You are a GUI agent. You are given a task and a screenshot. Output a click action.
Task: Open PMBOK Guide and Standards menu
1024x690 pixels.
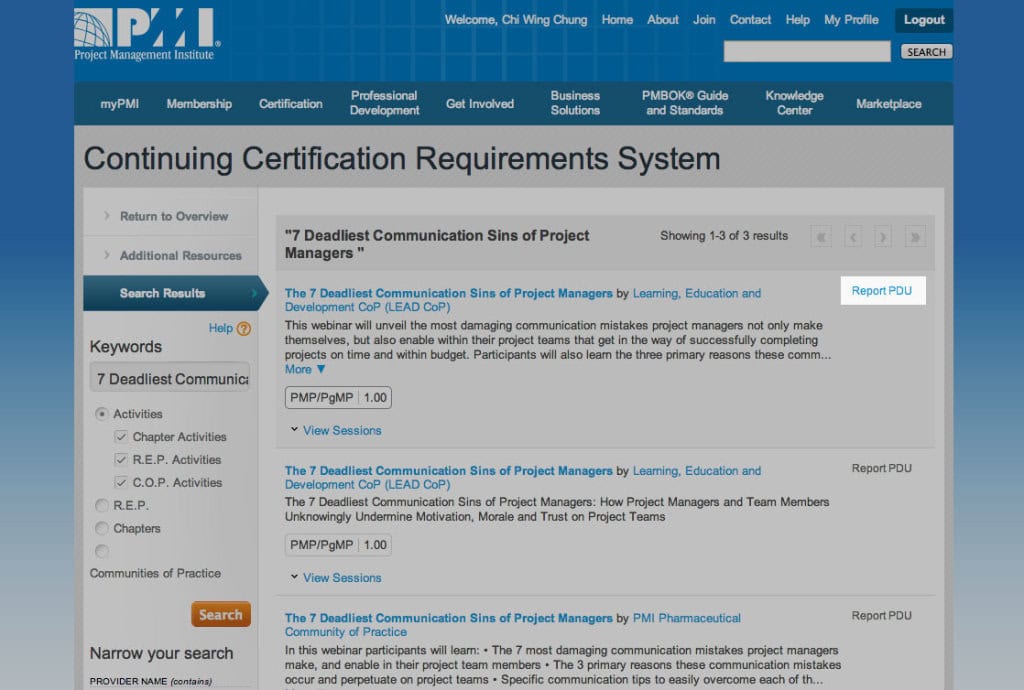pyautogui.click(x=684, y=103)
